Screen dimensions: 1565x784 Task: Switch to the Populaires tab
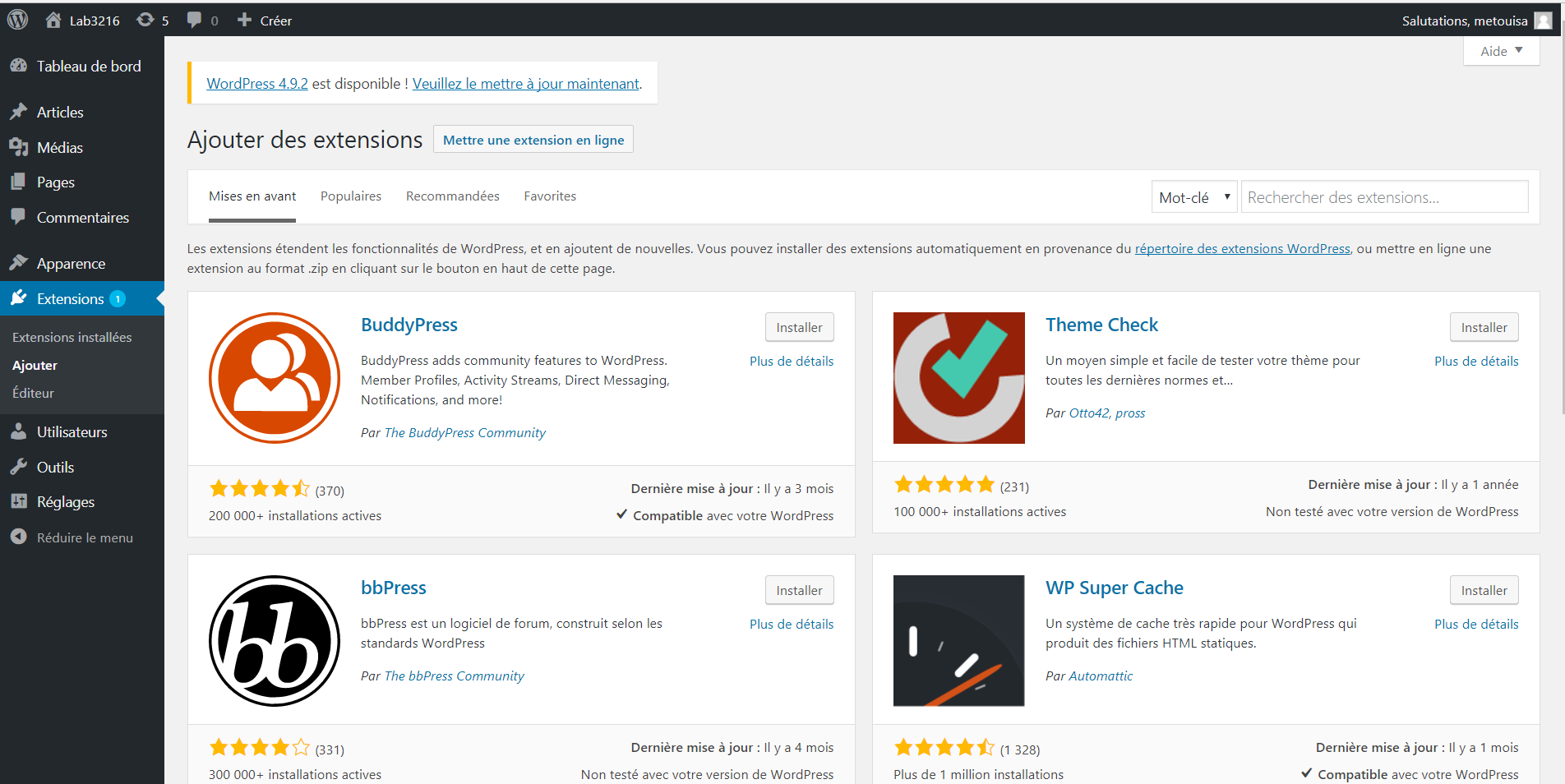pyautogui.click(x=351, y=196)
